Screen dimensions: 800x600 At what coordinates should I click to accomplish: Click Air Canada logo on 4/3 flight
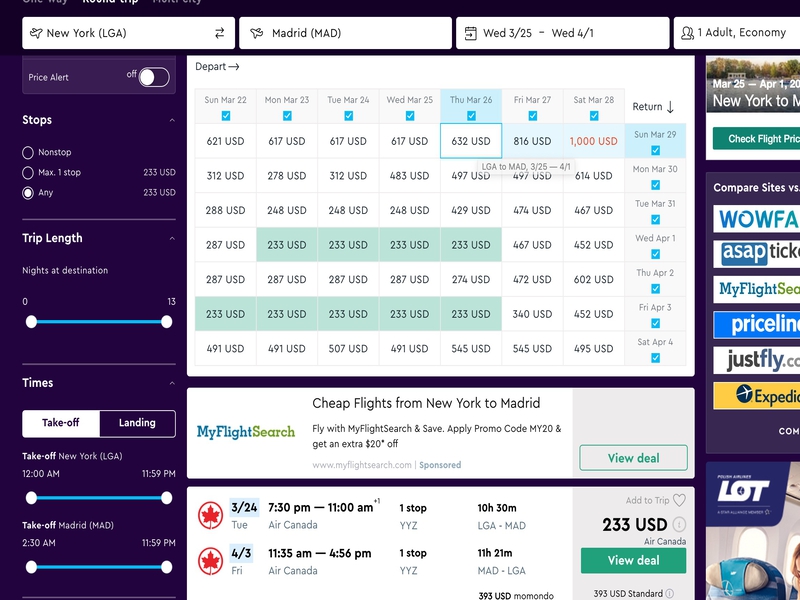coord(210,561)
